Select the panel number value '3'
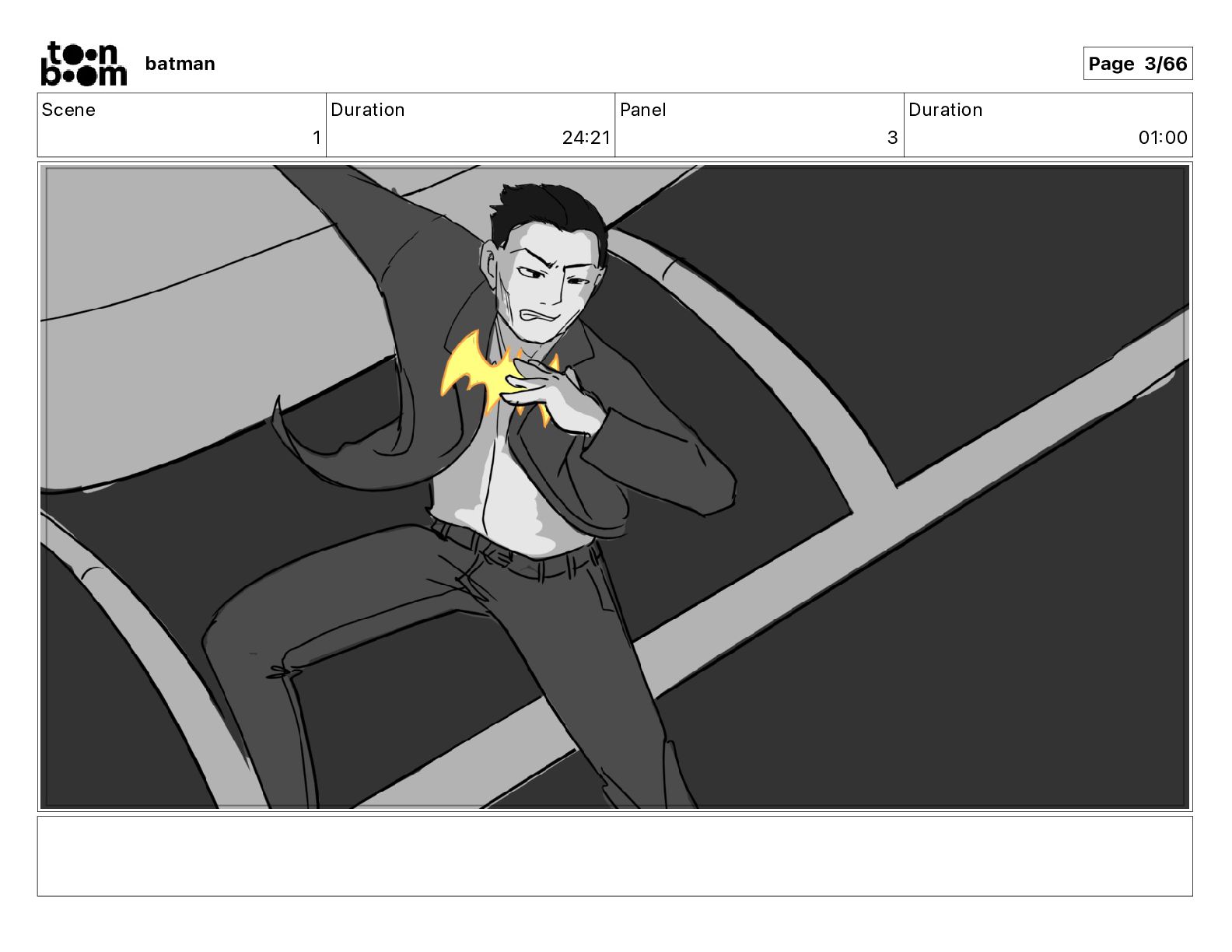Viewport: 1232px width, 952px height. (x=892, y=138)
